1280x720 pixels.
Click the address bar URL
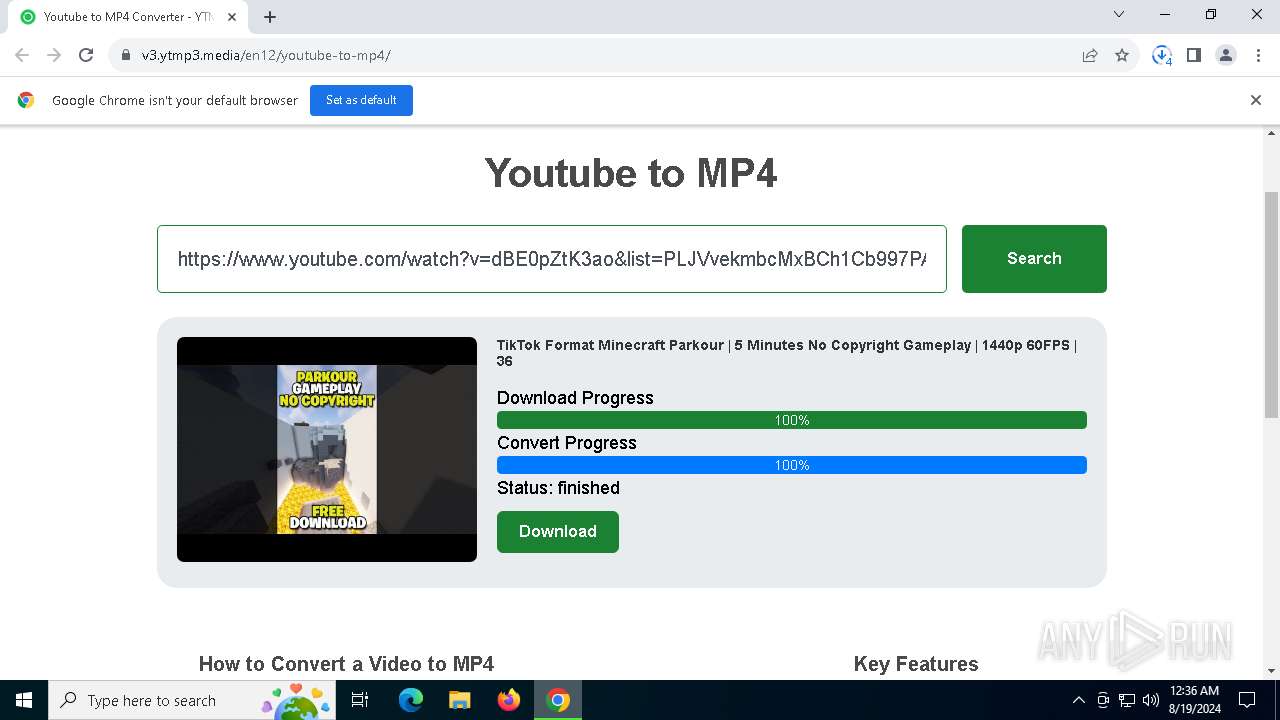click(266, 55)
